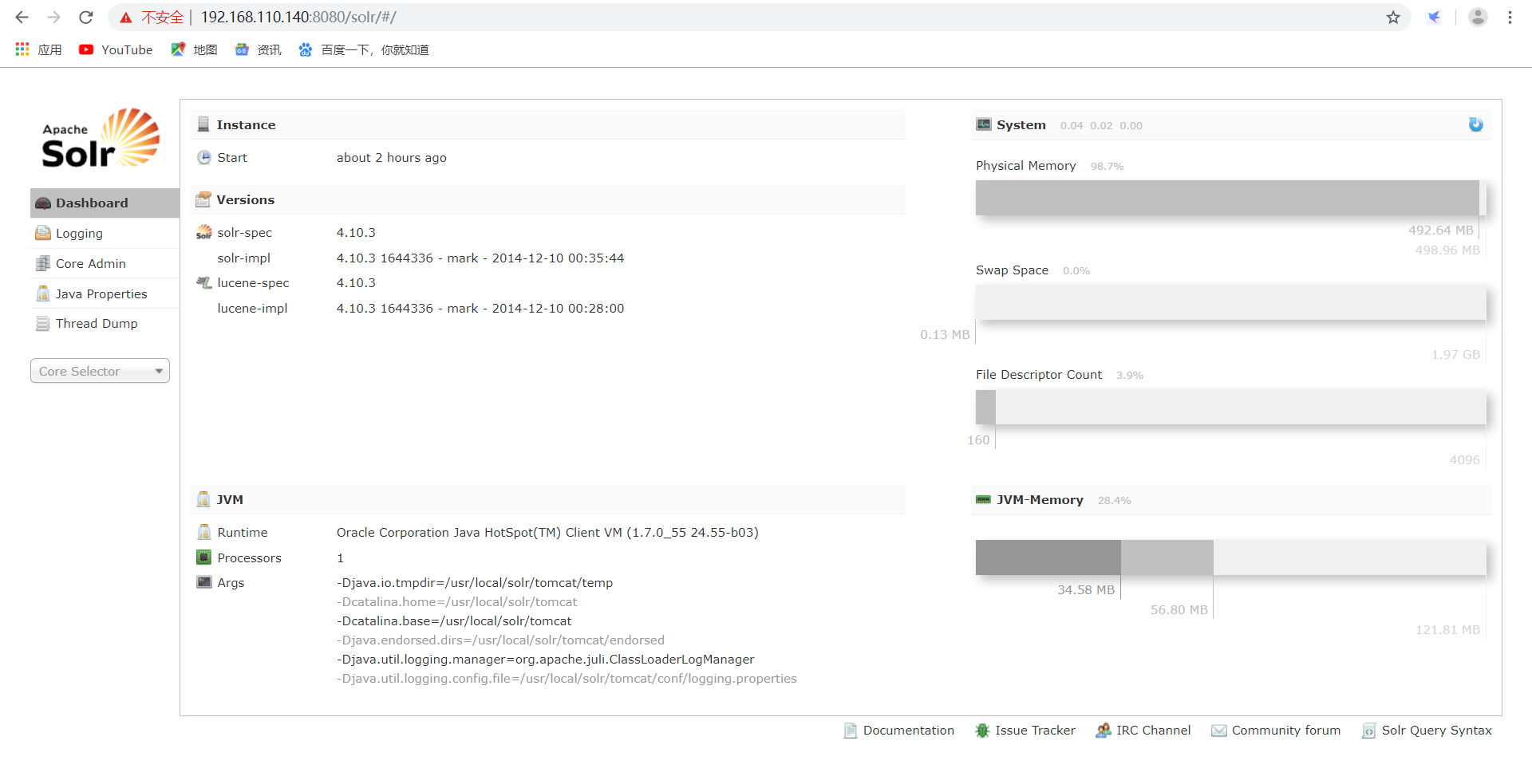Viewport: 1532px width, 784px height.
Task: Open the YouTube bookmark
Action: pyautogui.click(x=116, y=49)
